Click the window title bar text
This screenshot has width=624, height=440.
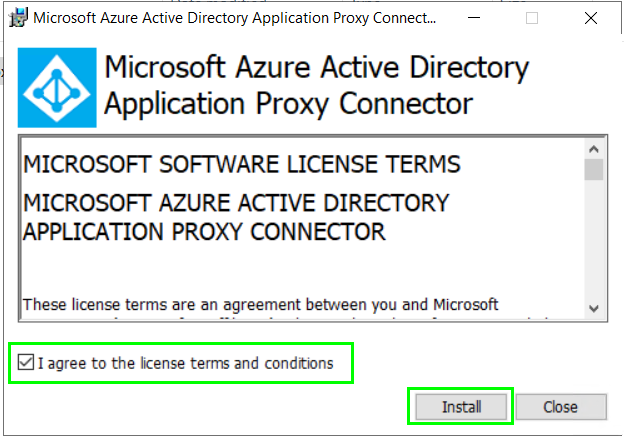(x=235, y=18)
